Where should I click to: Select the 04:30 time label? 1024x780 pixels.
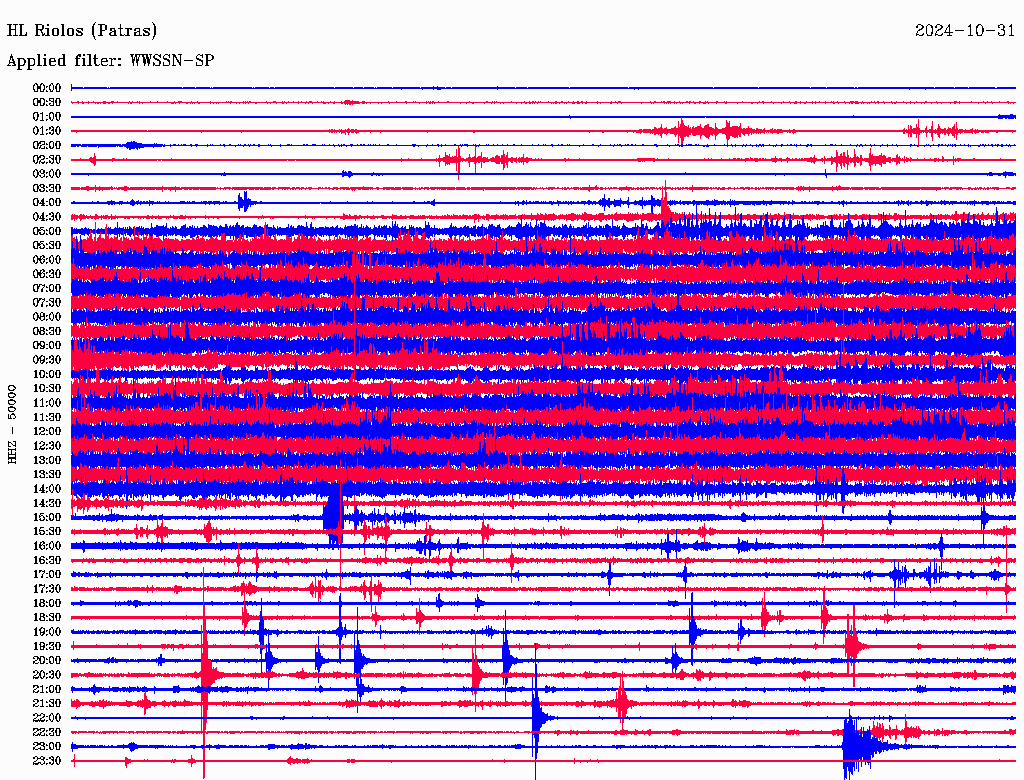coord(47,217)
